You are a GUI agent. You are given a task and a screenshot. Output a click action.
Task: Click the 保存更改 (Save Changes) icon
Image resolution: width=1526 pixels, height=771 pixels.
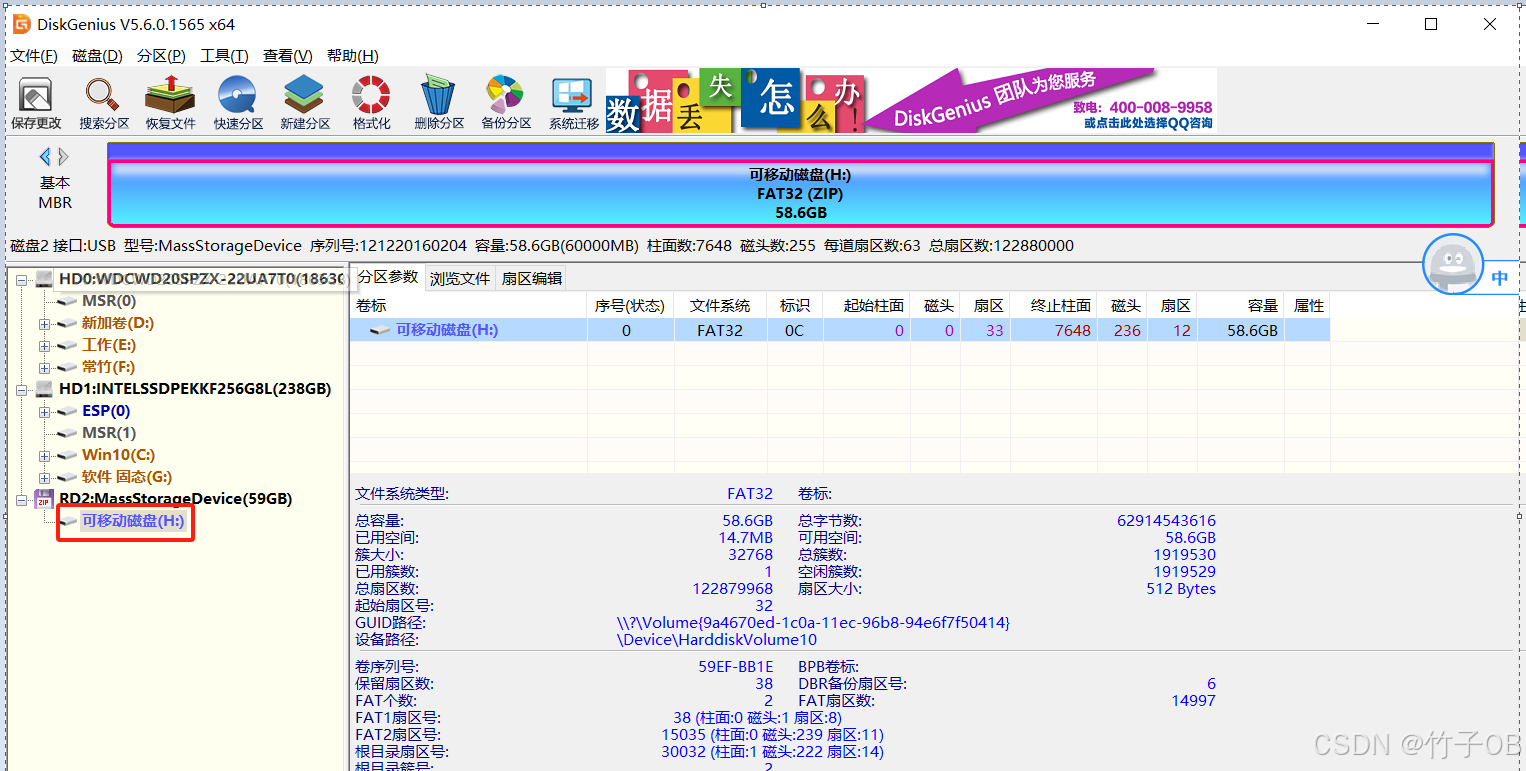tap(34, 100)
